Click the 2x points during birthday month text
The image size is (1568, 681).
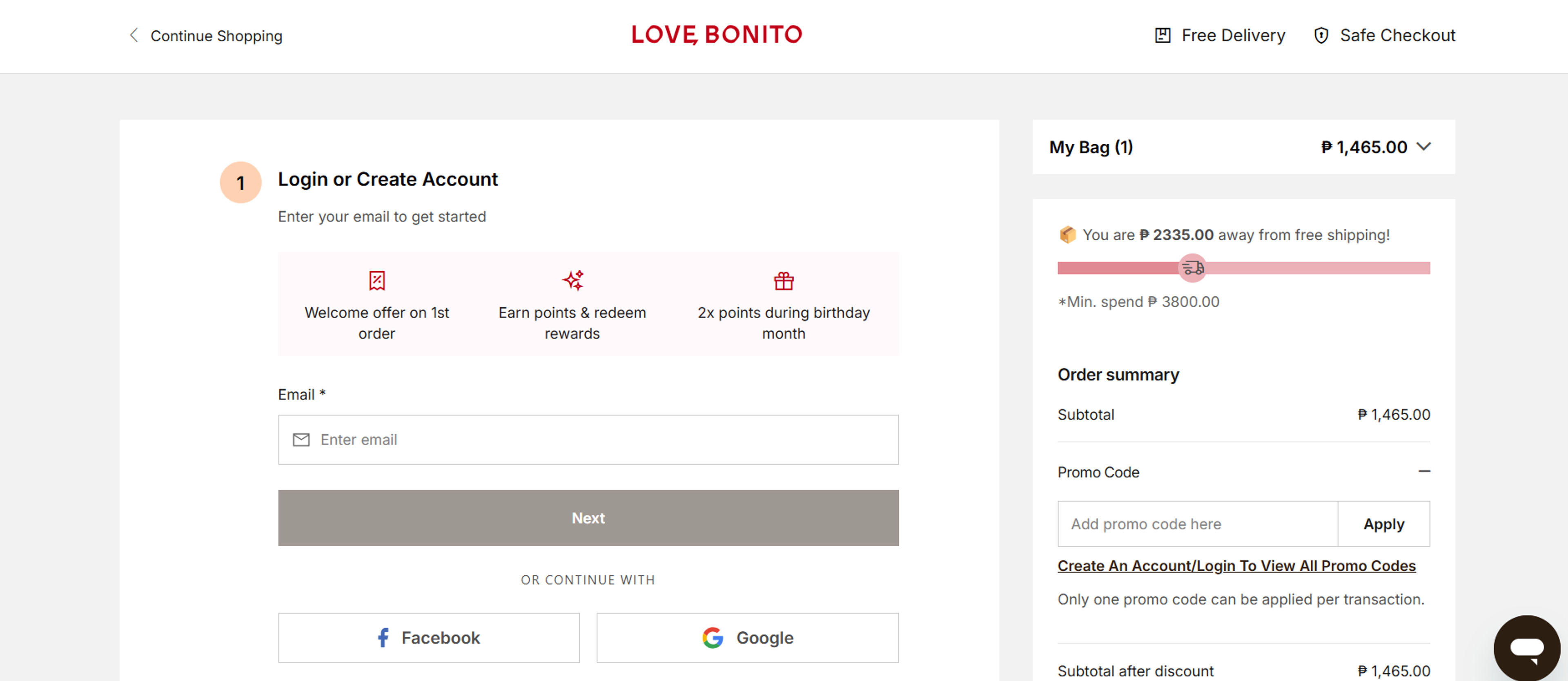[x=784, y=323]
